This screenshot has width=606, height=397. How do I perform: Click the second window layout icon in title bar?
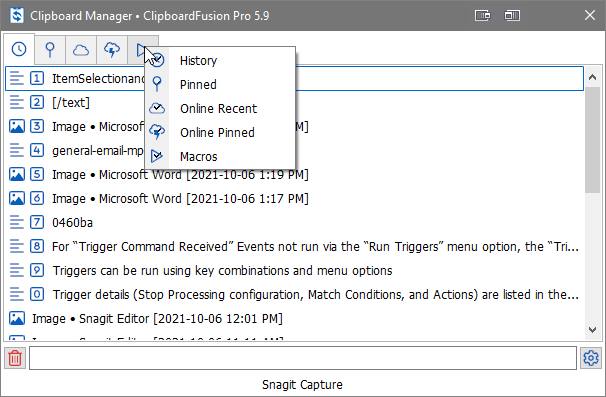(x=512, y=15)
